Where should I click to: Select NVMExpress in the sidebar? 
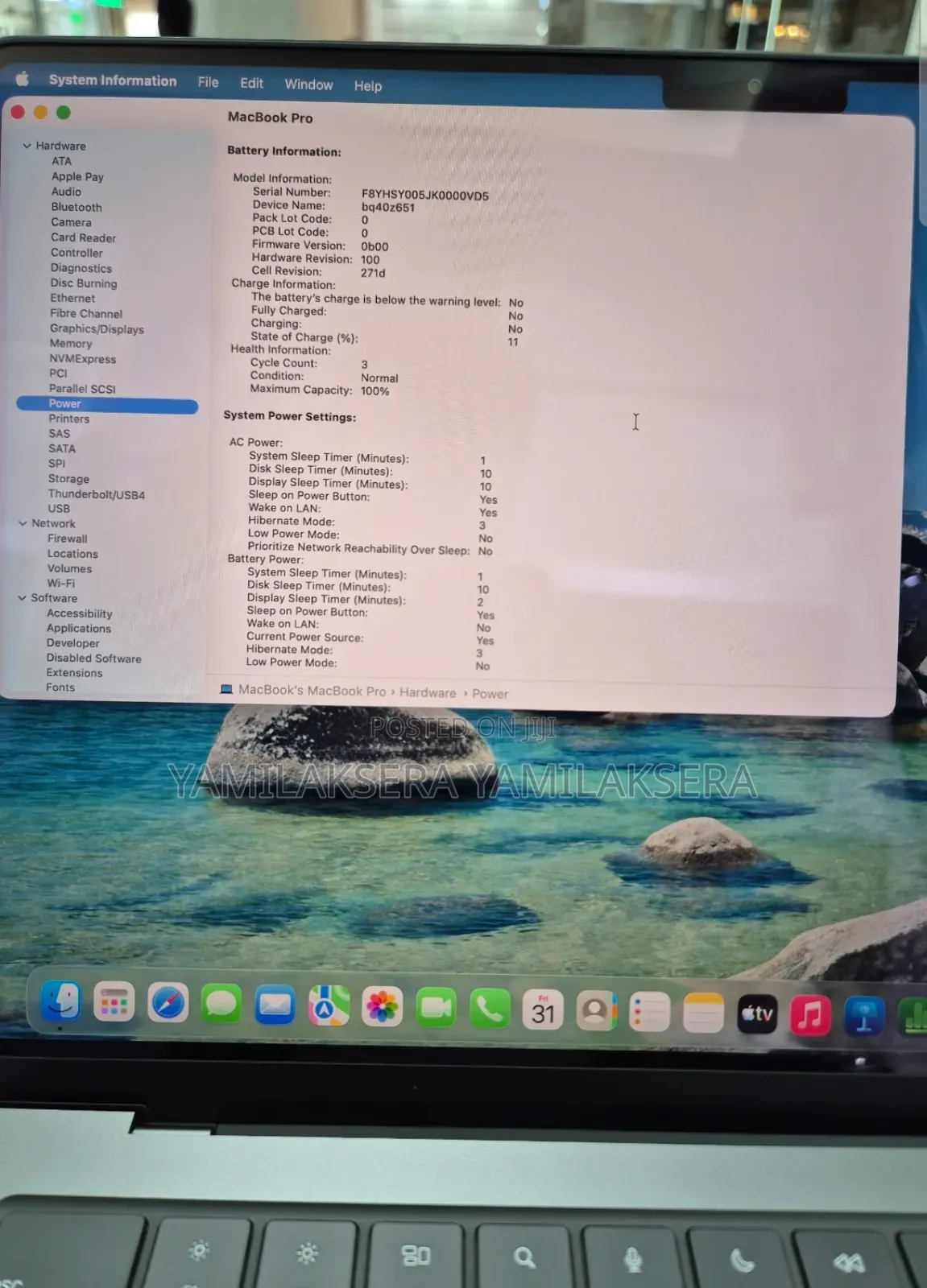coord(82,359)
